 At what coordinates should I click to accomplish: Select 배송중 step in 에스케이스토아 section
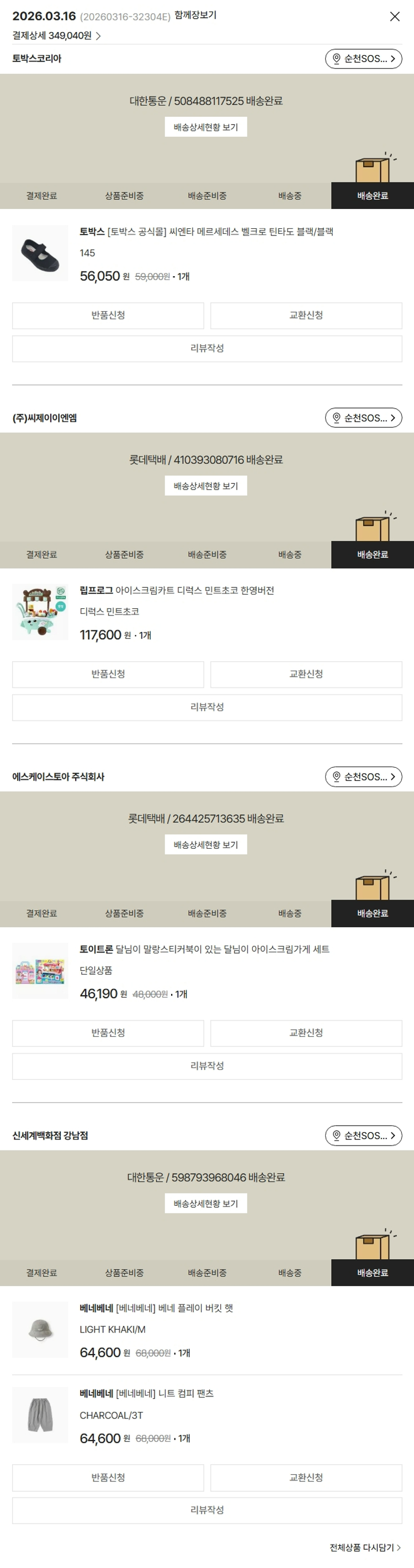click(x=290, y=914)
